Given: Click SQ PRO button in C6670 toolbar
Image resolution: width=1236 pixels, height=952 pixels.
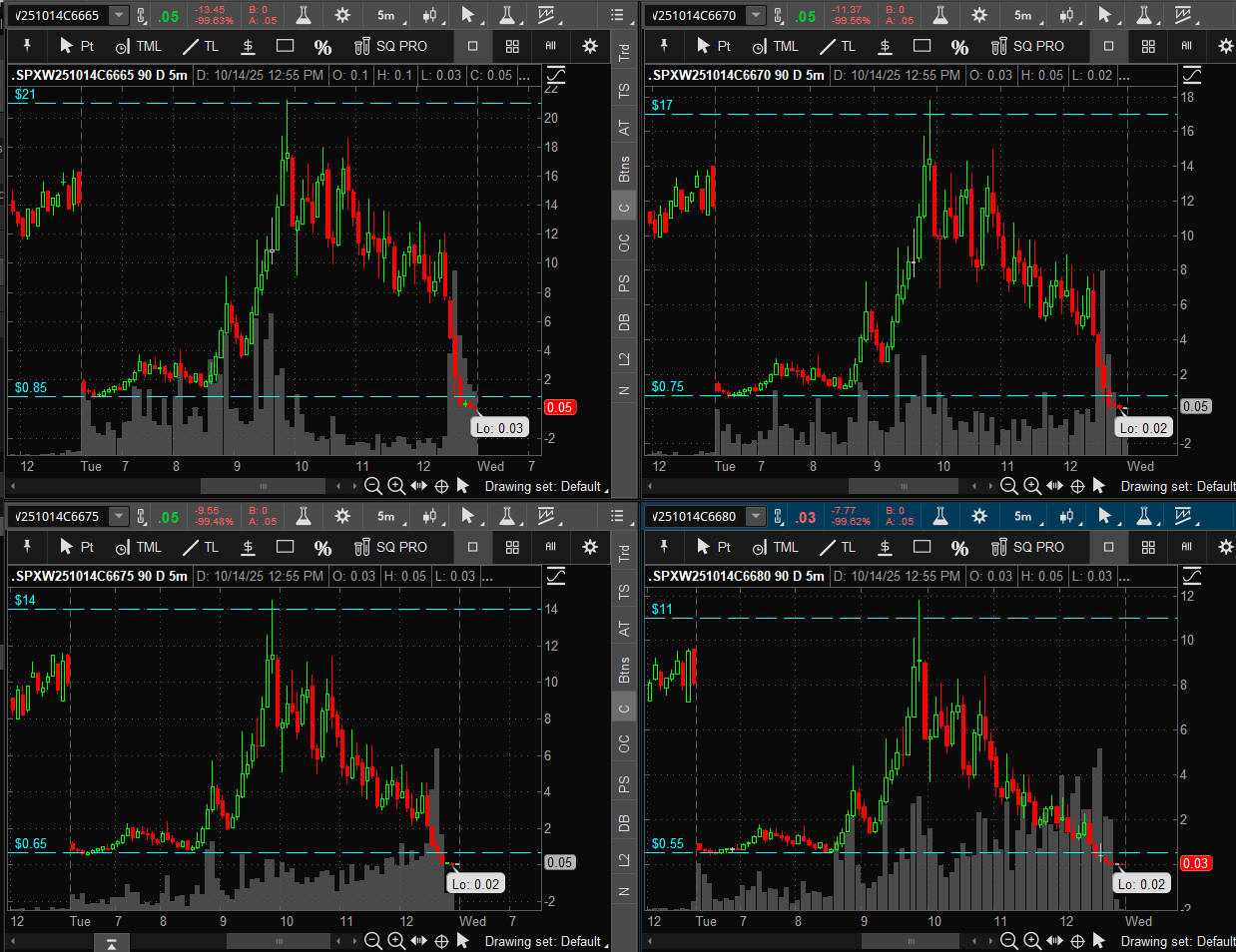Looking at the screenshot, I should coord(1027,46).
